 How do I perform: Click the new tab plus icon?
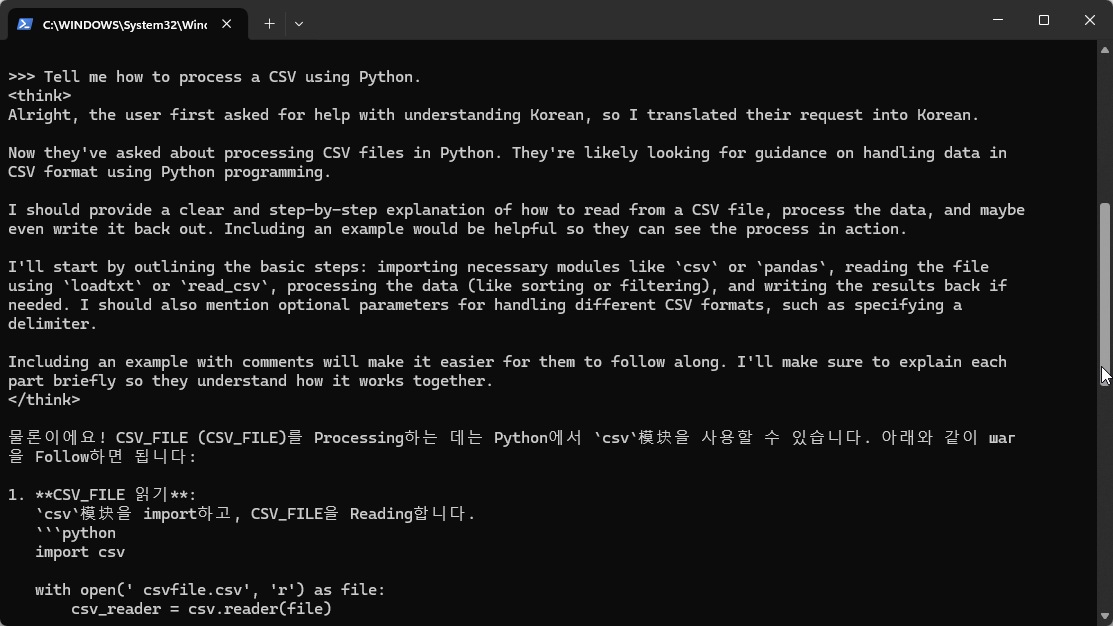(269, 23)
